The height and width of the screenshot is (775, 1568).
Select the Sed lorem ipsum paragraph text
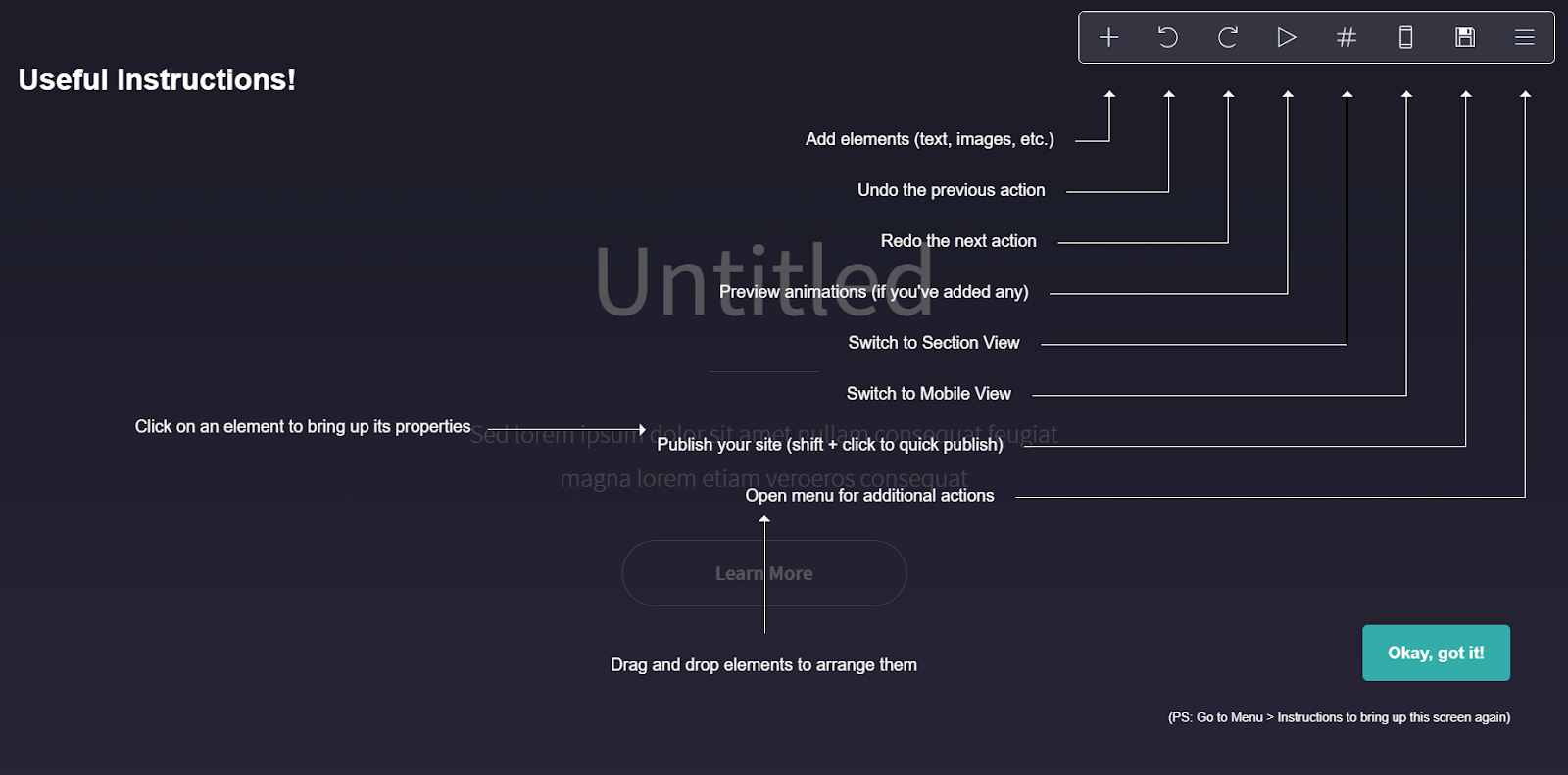pos(764,456)
